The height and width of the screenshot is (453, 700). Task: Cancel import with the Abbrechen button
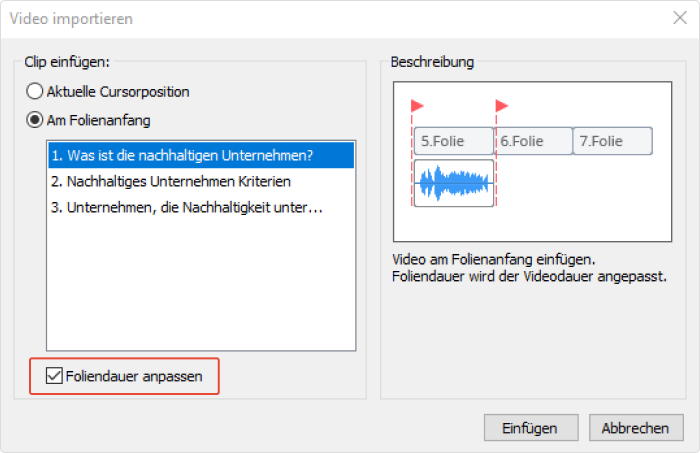pyautogui.click(x=636, y=428)
